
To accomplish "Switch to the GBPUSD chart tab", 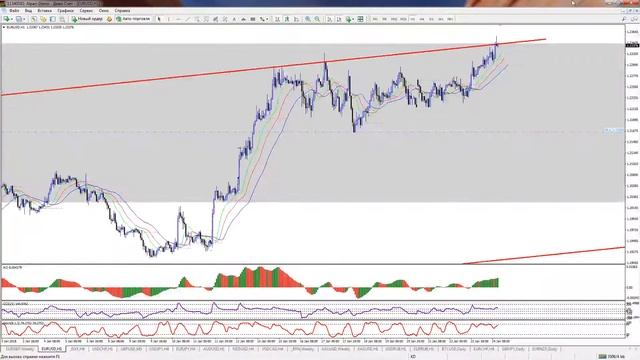I will 131,349.
